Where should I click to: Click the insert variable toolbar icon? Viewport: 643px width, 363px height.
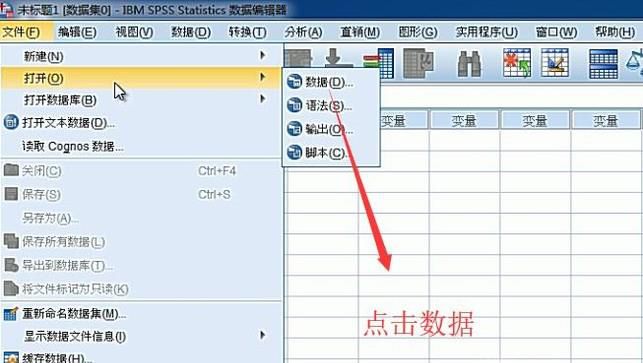click(555, 63)
